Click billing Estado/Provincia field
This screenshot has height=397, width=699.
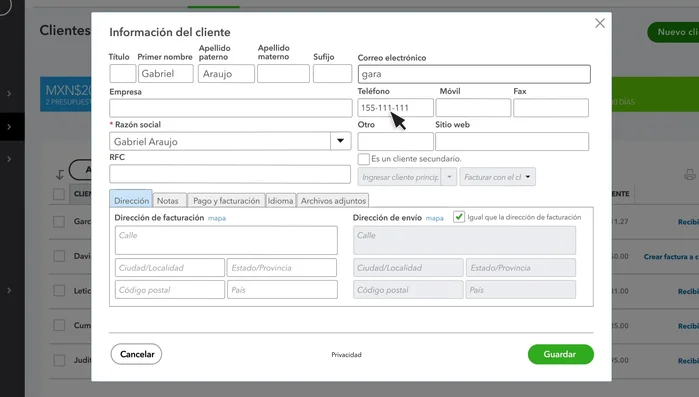point(282,268)
